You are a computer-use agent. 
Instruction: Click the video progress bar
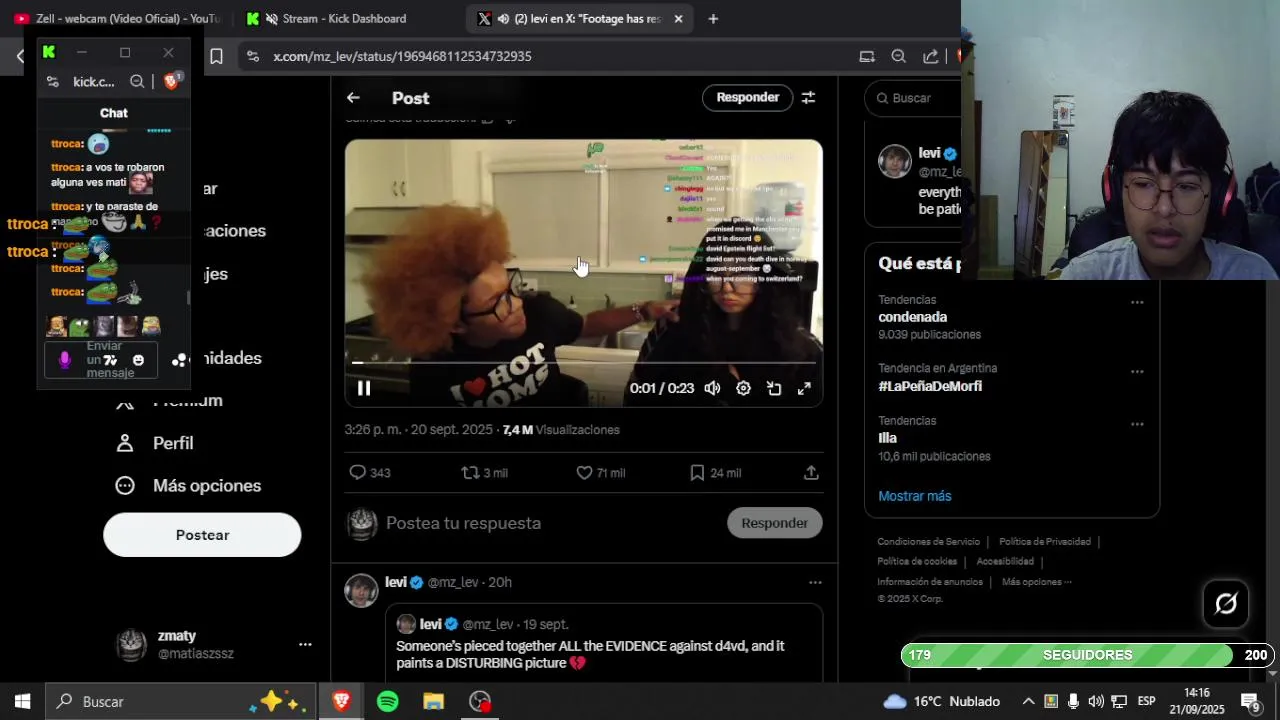click(x=584, y=363)
